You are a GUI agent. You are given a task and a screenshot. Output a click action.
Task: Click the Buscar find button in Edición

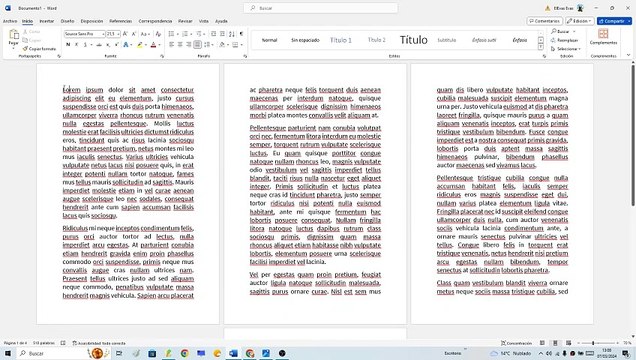click(x=560, y=31)
